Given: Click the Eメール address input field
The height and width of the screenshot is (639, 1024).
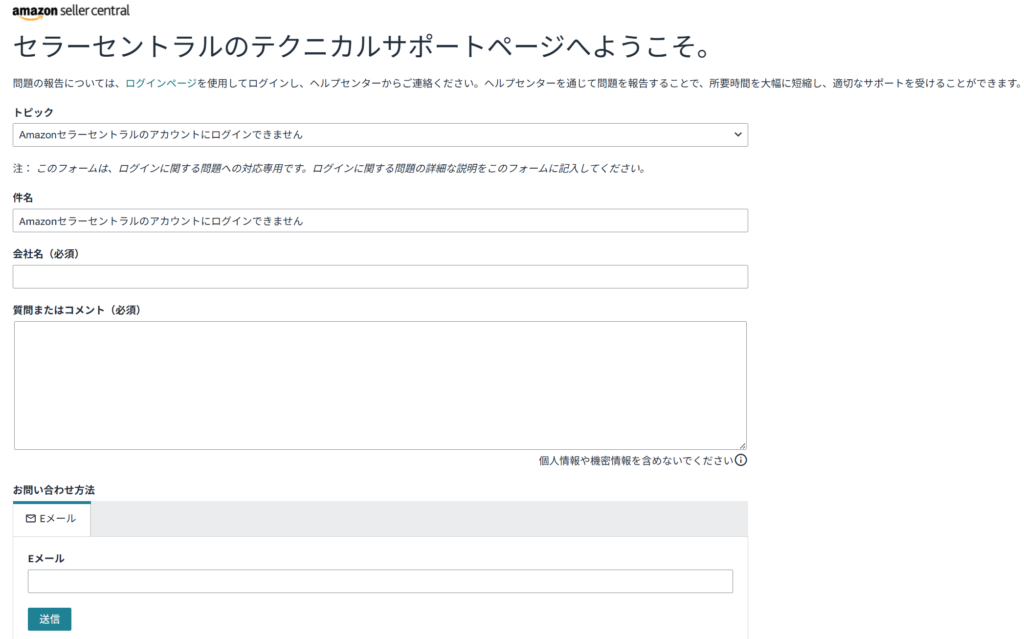Looking at the screenshot, I should pos(380,582).
